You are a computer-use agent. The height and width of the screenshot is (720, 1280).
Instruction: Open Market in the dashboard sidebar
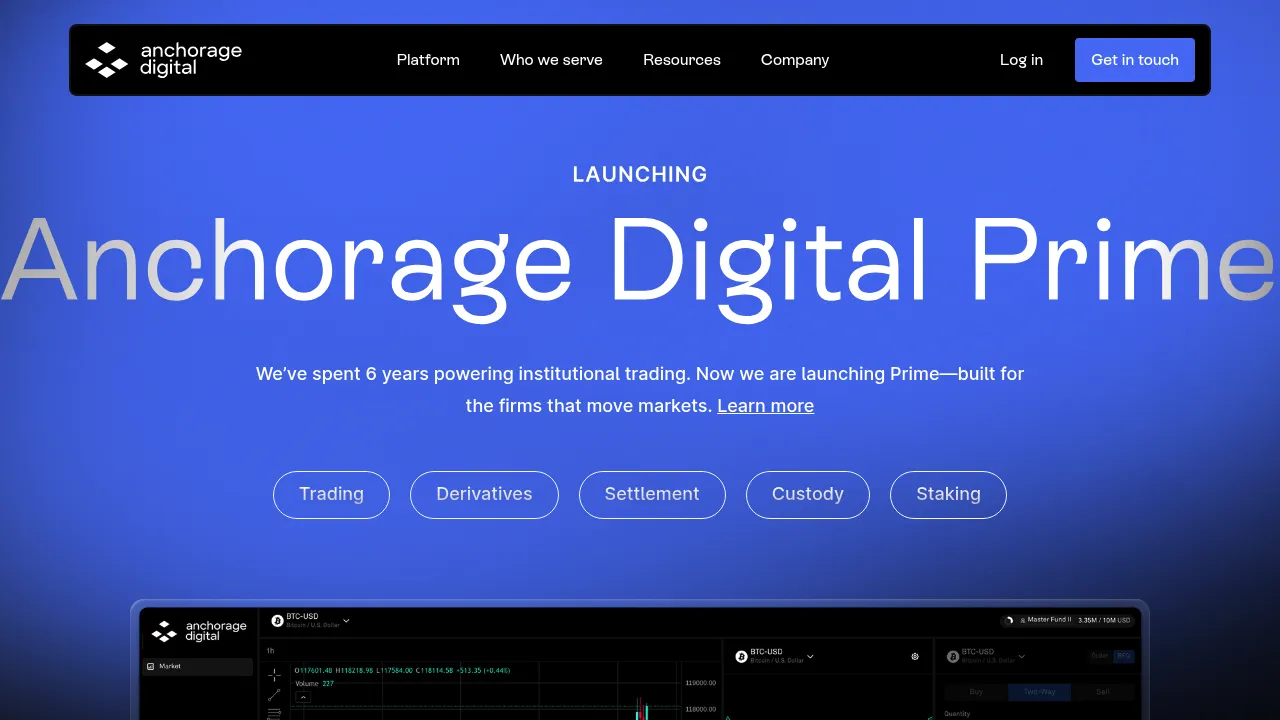coord(197,666)
